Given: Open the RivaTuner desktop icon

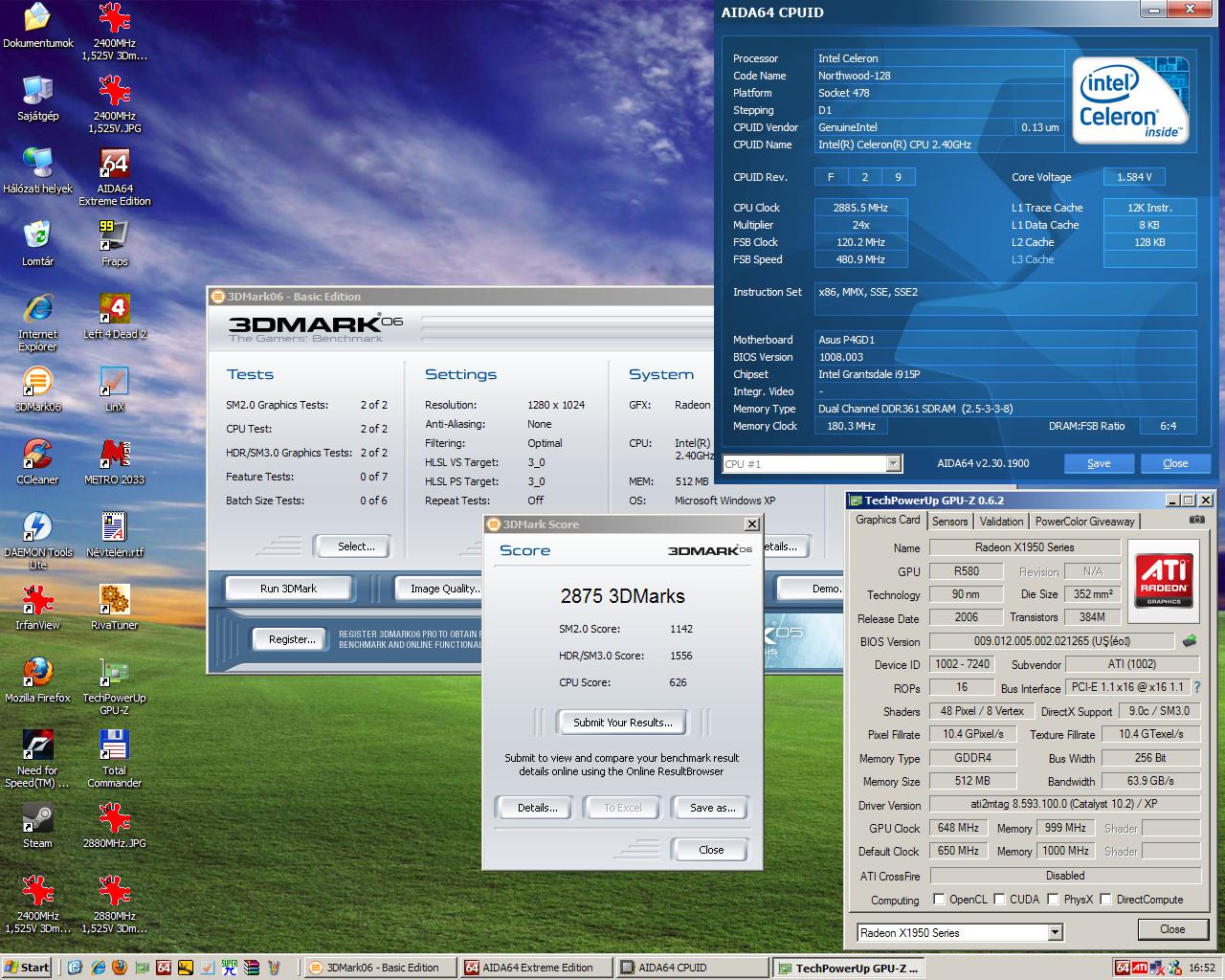Looking at the screenshot, I should point(114,607).
